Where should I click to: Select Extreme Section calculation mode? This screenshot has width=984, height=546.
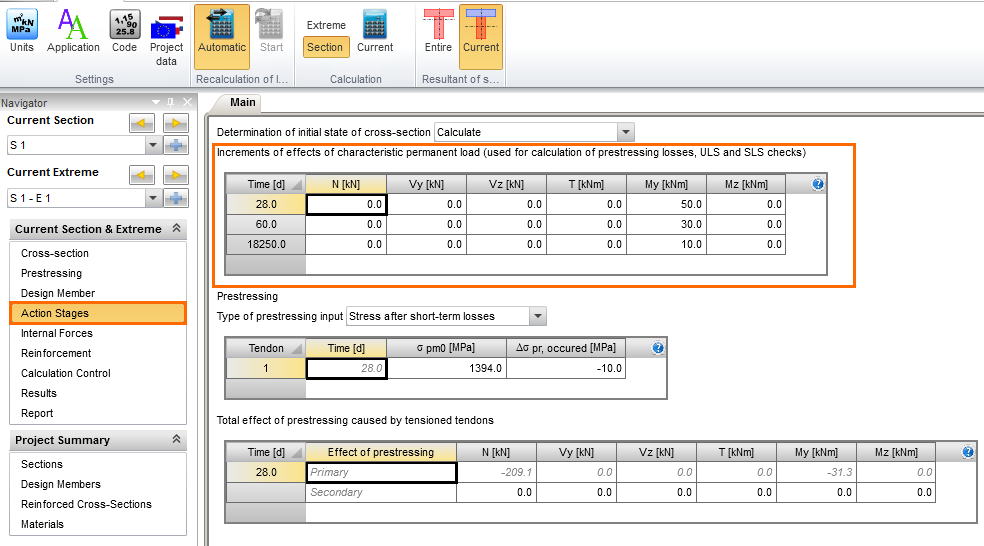coord(325,47)
